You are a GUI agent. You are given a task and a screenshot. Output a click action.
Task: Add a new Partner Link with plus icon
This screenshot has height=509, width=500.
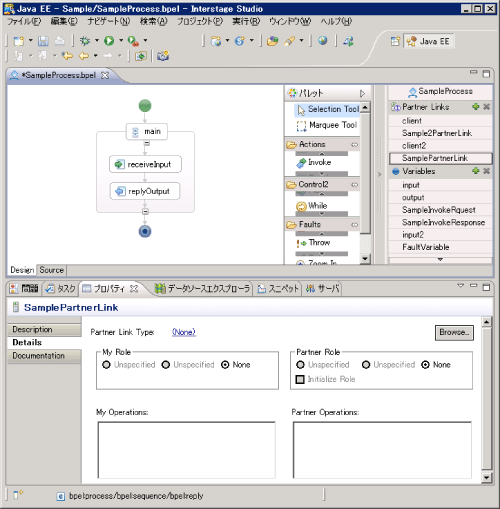pyautogui.click(x=476, y=107)
